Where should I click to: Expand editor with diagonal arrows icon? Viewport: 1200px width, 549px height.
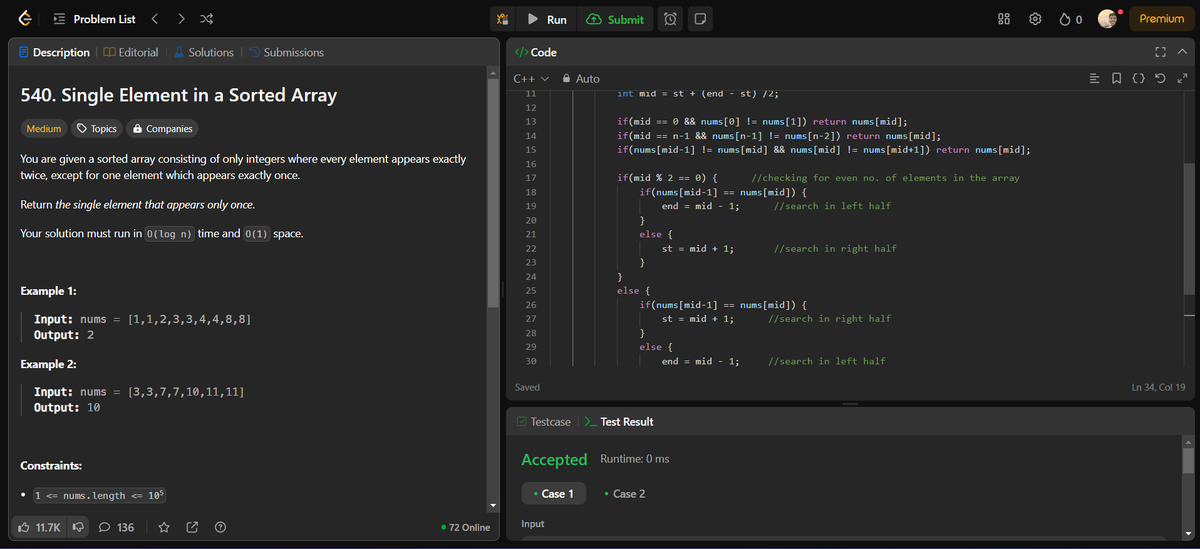(1181, 78)
